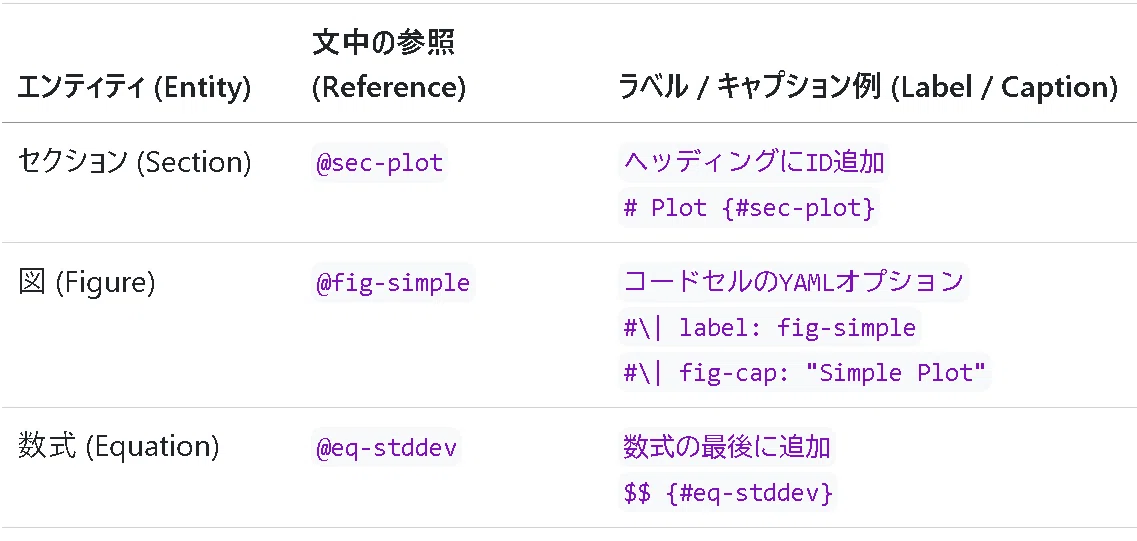The width and height of the screenshot is (1137, 541).
Task: Click the @sec-plot reference code
Action: pyautogui.click(x=379, y=162)
